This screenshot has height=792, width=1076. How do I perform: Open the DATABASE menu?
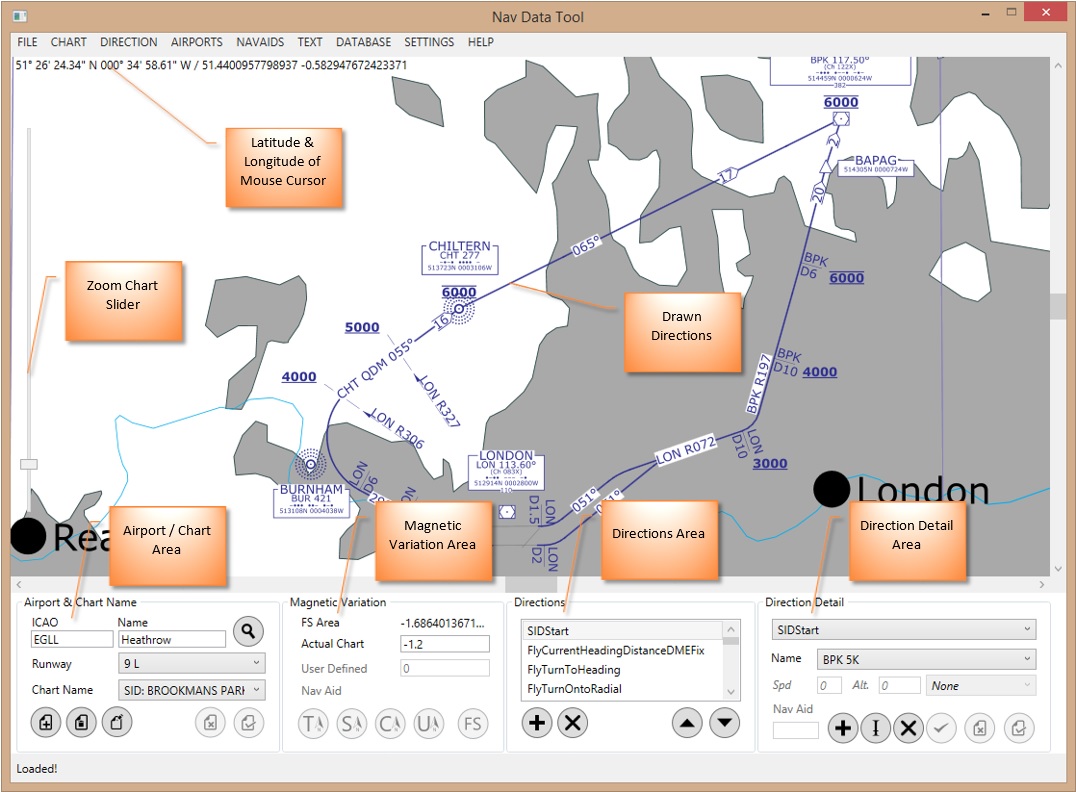pos(363,42)
